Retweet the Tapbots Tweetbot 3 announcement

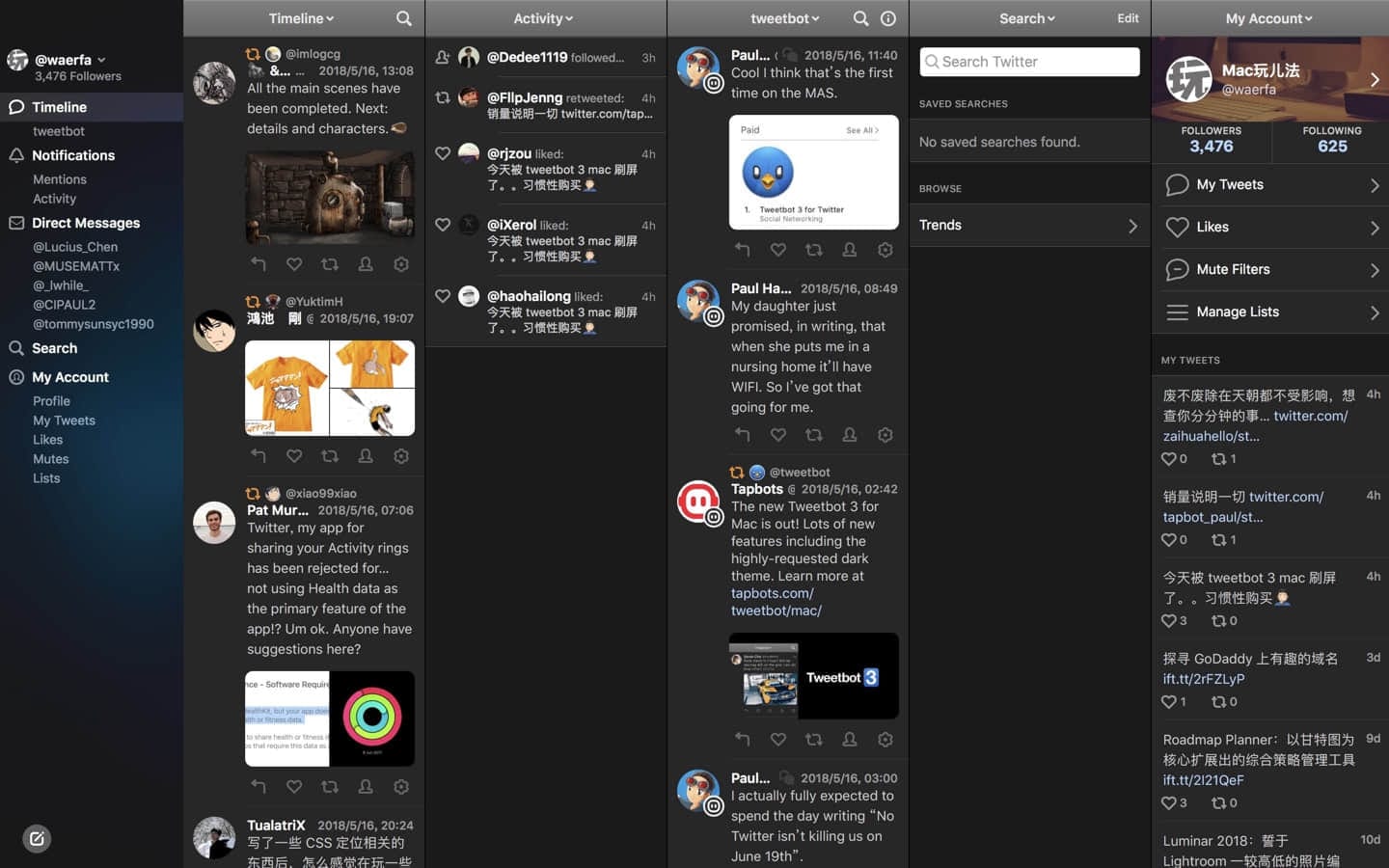[814, 739]
